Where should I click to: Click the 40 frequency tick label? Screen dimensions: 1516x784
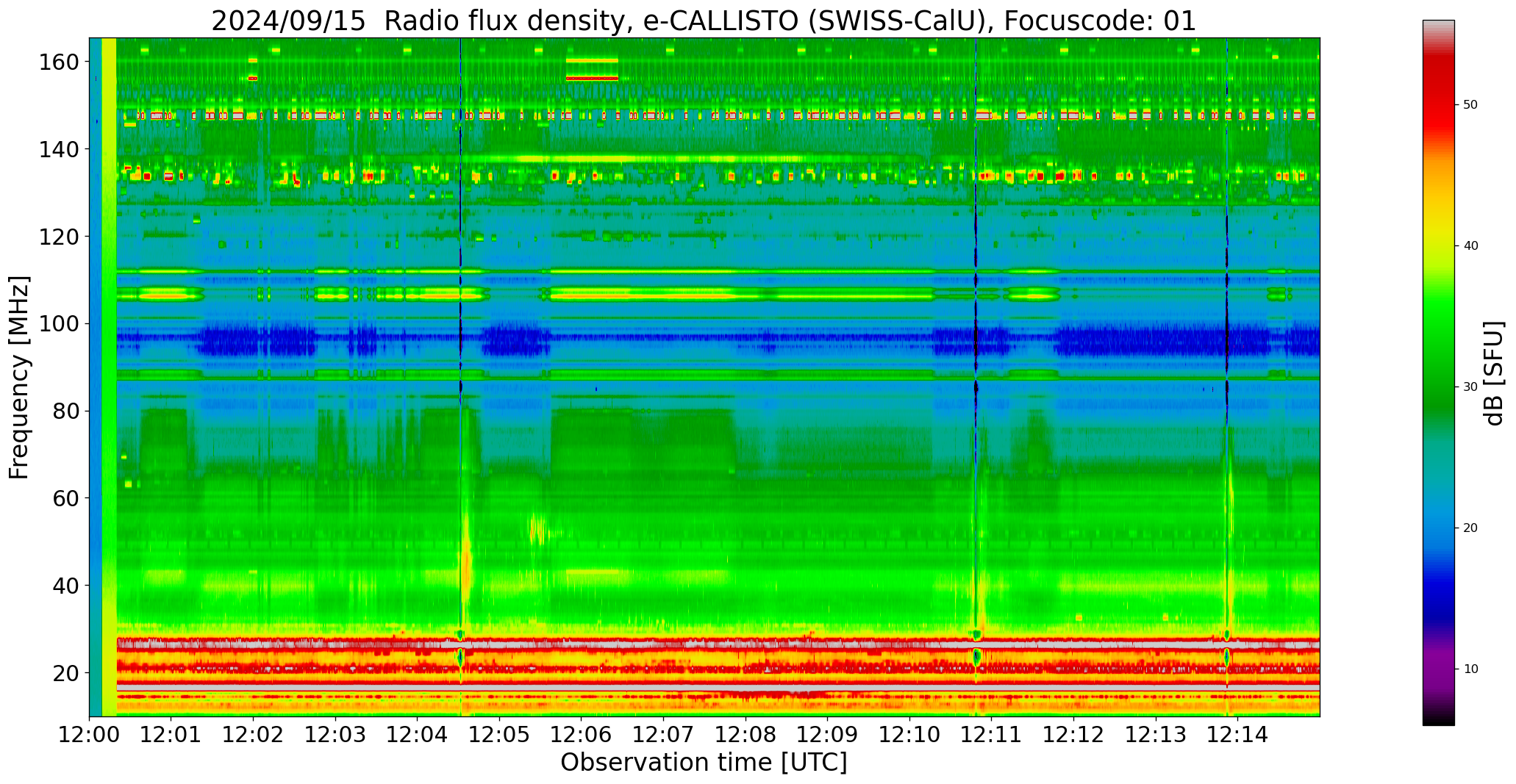66,586
